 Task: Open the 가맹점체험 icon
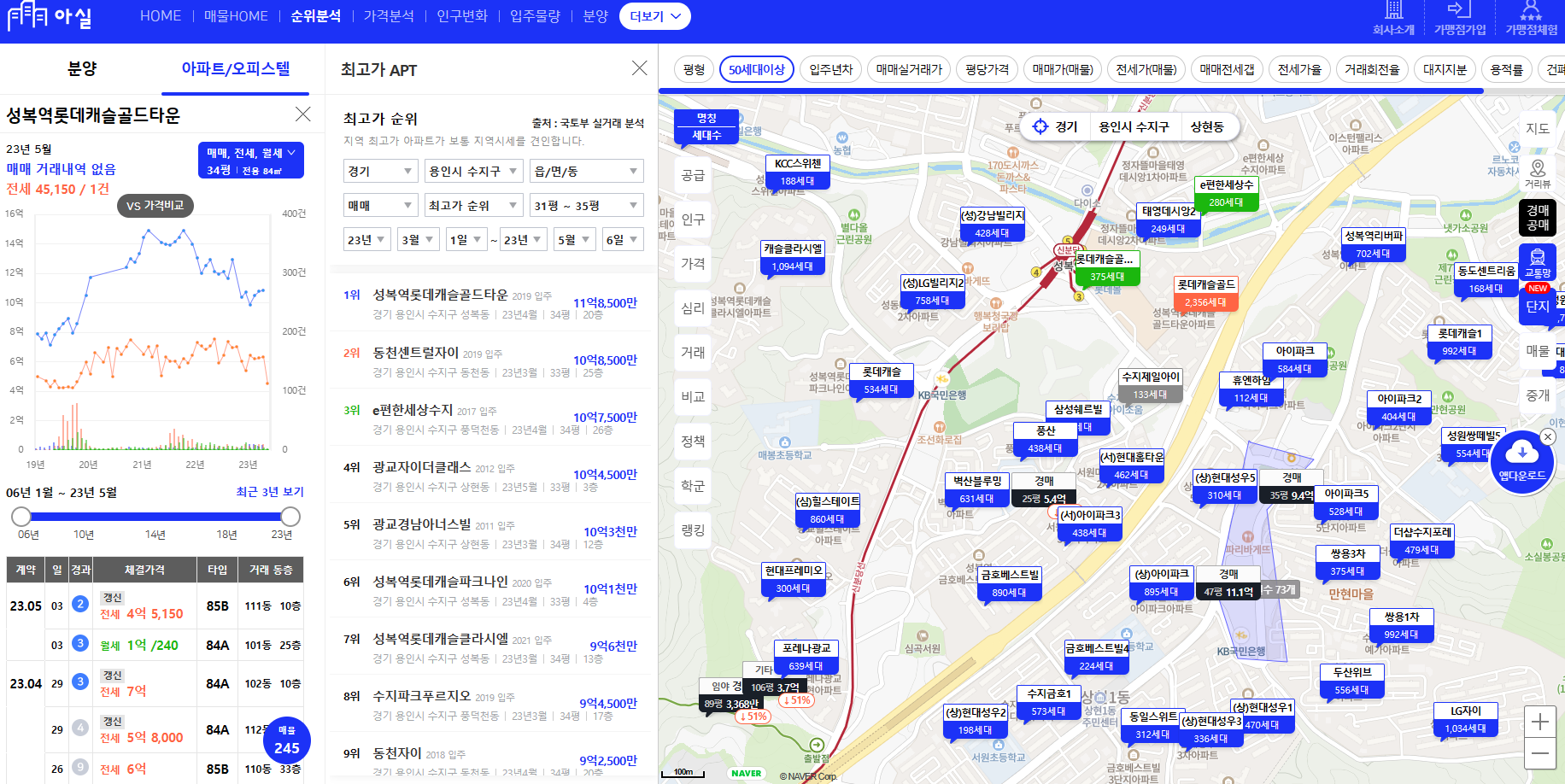click(x=1531, y=18)
